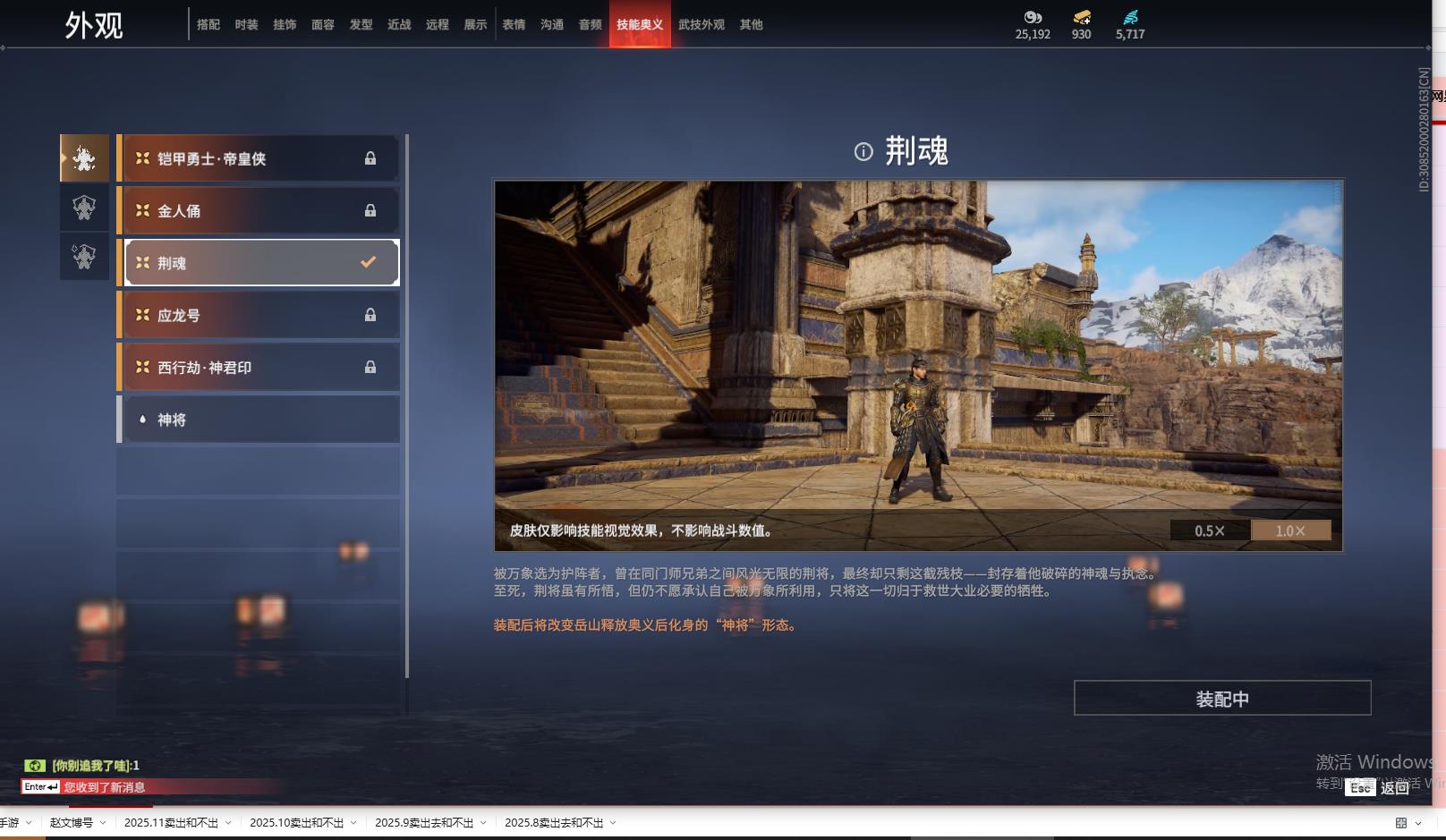Click the gold ingot recharge icon

click(x=1082, y=17)
